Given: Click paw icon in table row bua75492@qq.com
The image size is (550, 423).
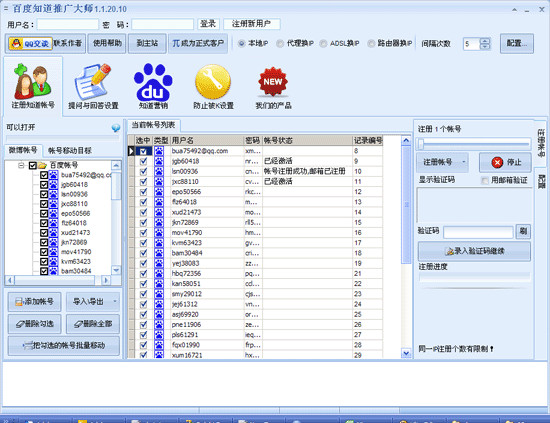Looking at the screenshot, I should pos(159,151).
